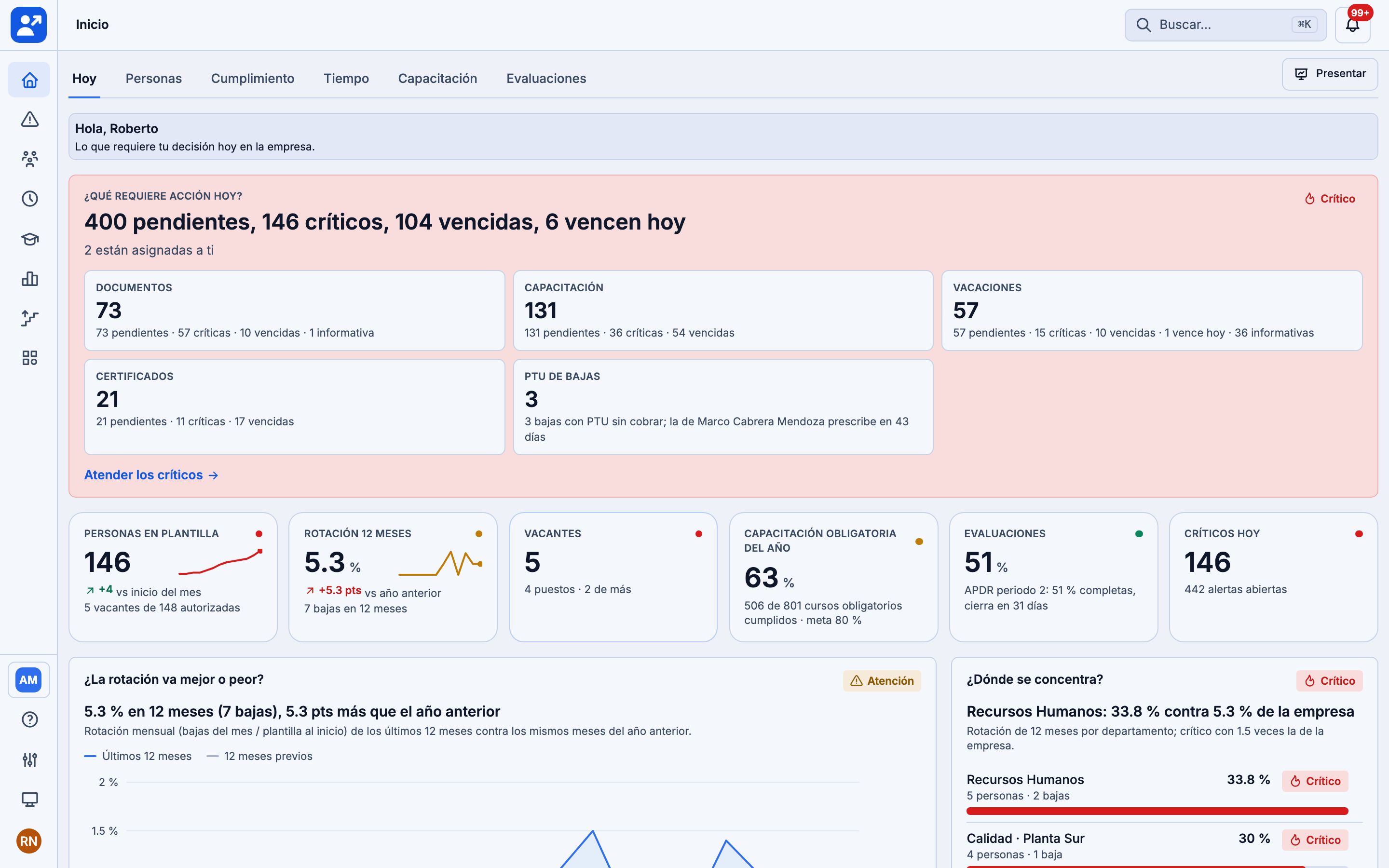
Task: Switch to the Tiempo tab
Action: coord(346,79)
